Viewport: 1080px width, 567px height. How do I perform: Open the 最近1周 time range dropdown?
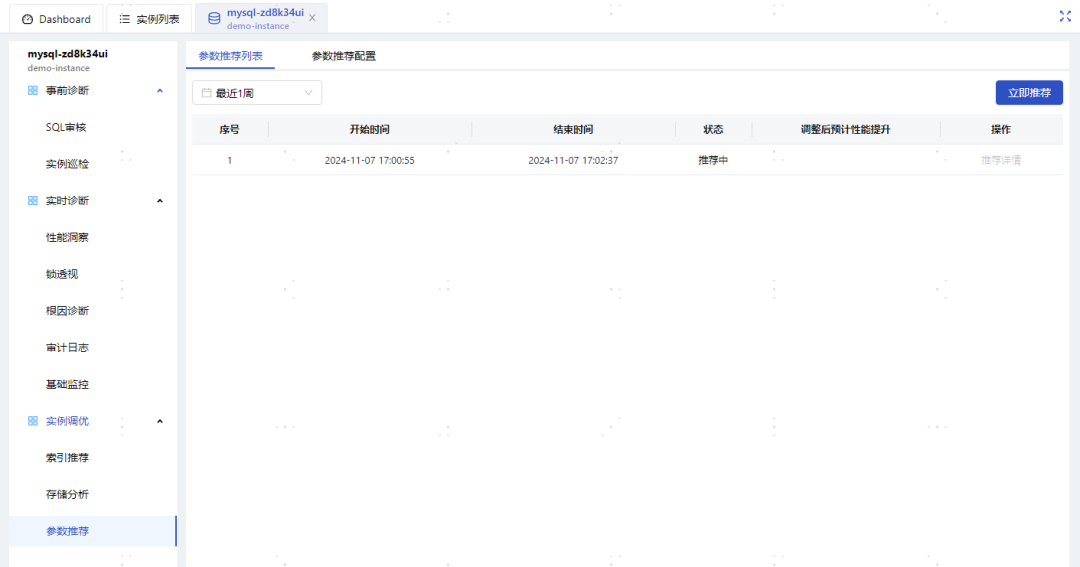tap(257, 93)
